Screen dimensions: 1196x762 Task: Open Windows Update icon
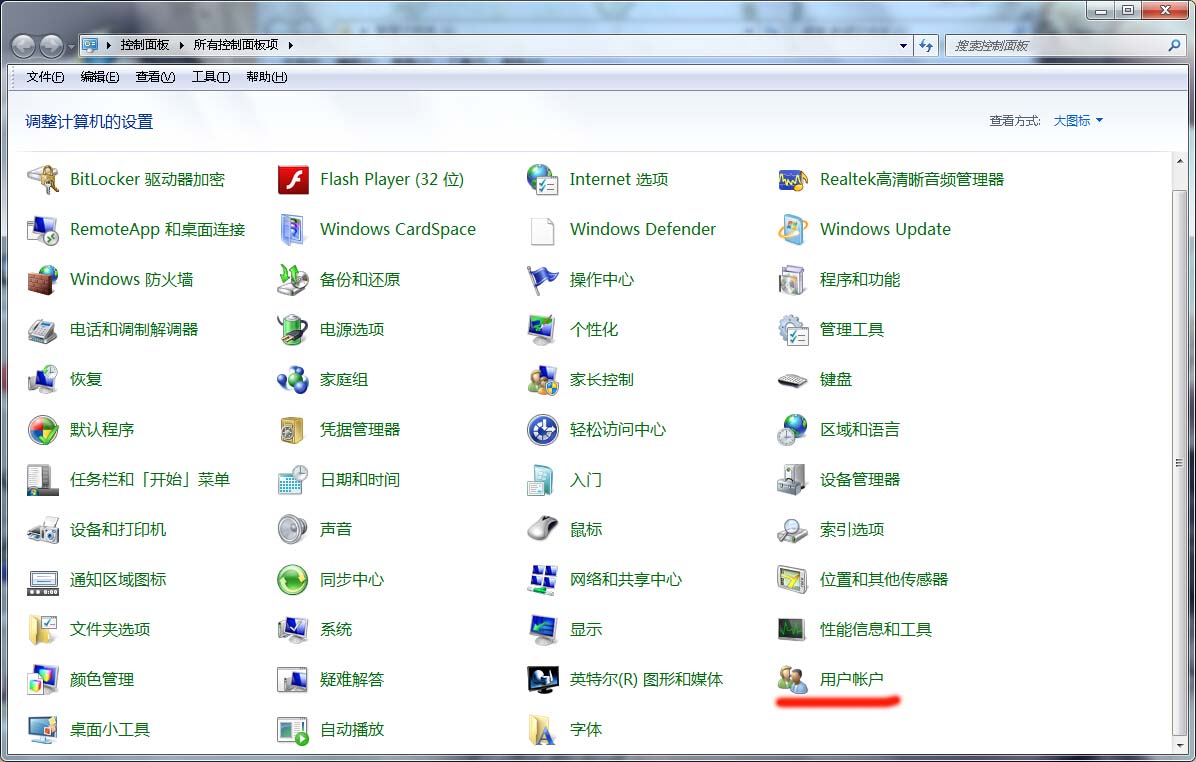point(793,230)
